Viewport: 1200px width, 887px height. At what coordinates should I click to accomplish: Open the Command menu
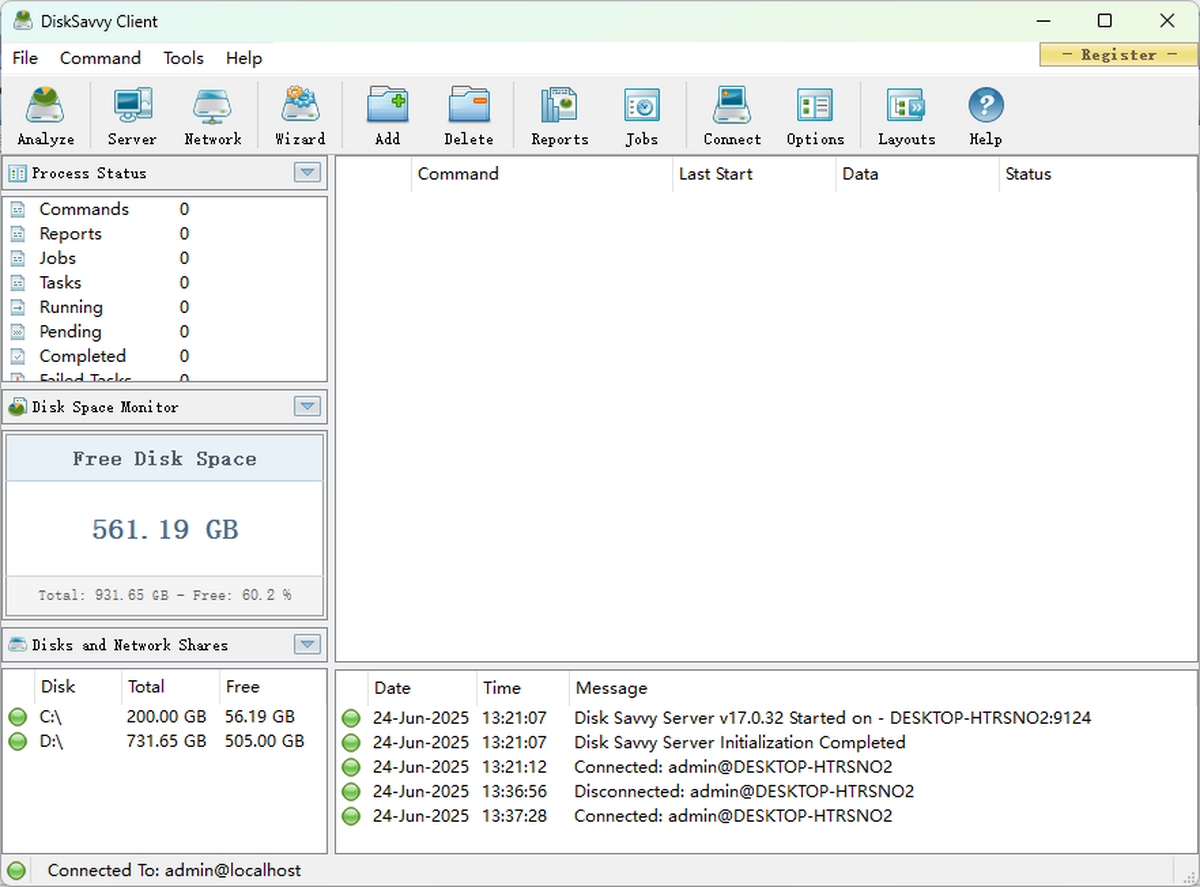coord(100,58)
